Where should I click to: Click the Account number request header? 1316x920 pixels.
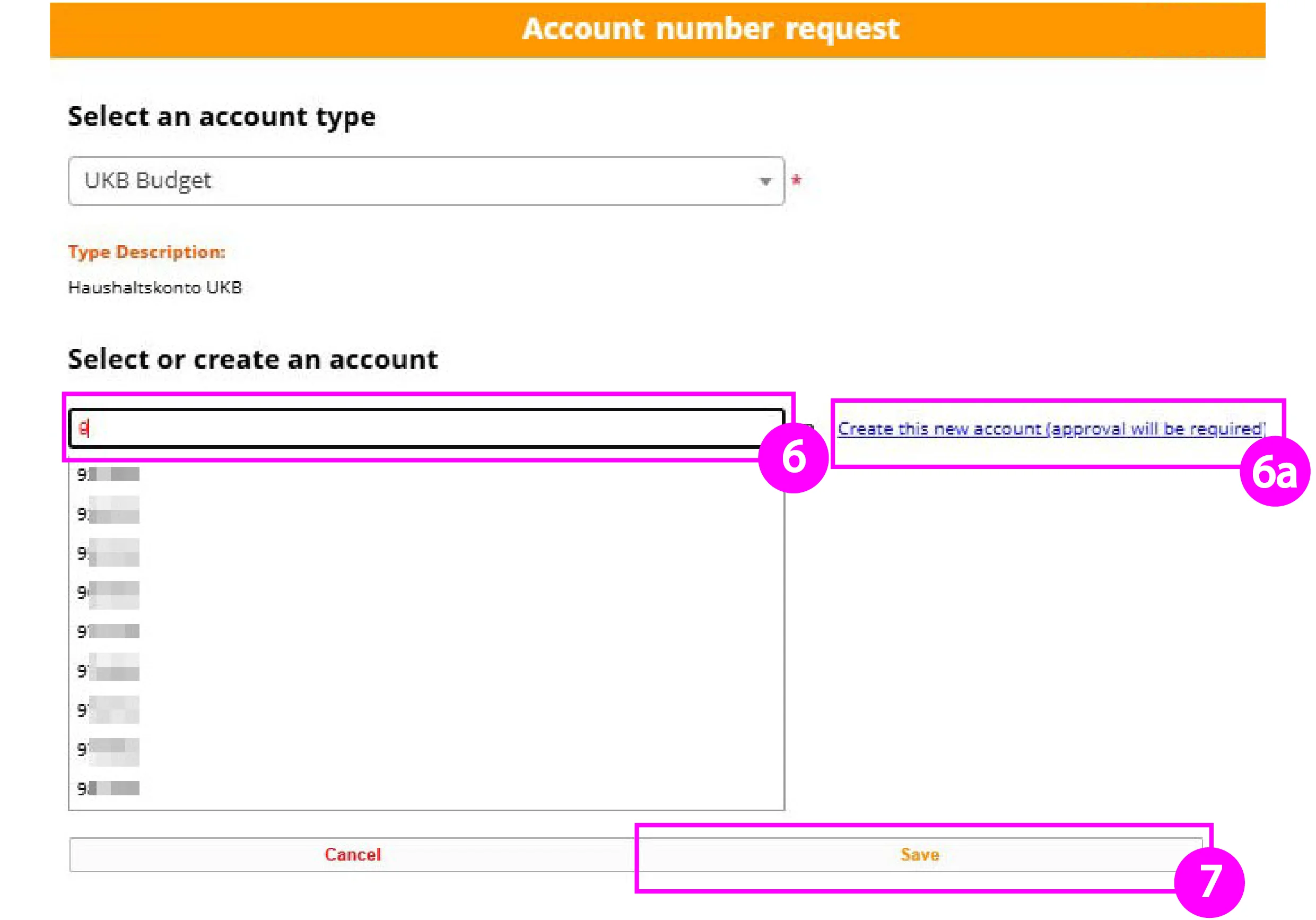click(712, 29)
